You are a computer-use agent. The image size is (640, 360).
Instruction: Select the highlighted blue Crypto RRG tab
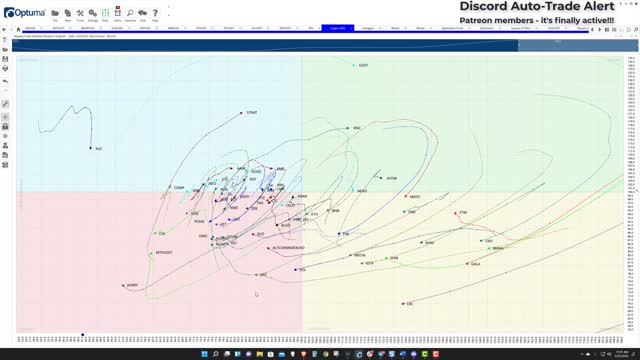pos(338,28)
